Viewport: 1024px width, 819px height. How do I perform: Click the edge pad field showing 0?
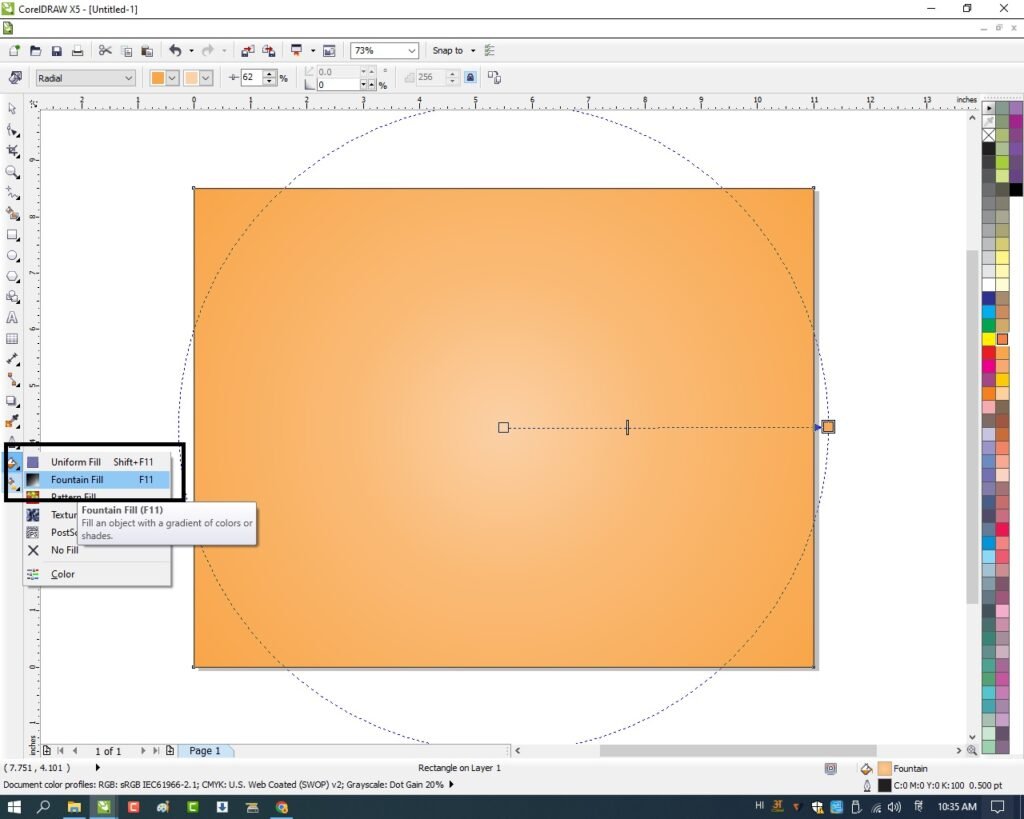338,85
